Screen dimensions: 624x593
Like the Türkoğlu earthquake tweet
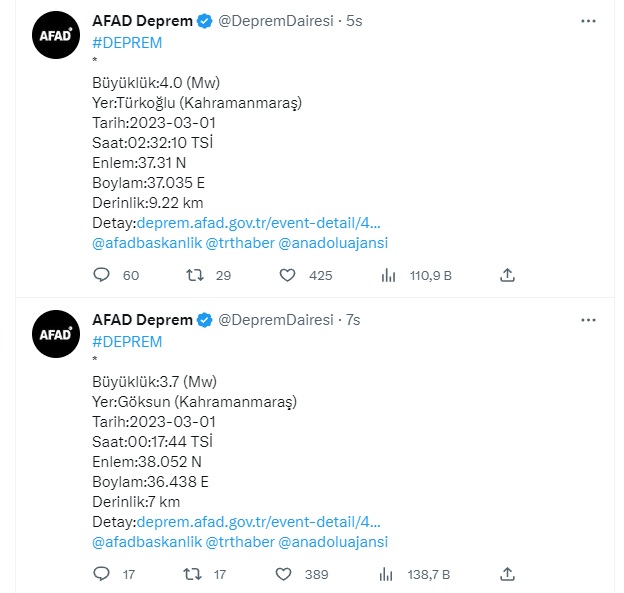286,275
